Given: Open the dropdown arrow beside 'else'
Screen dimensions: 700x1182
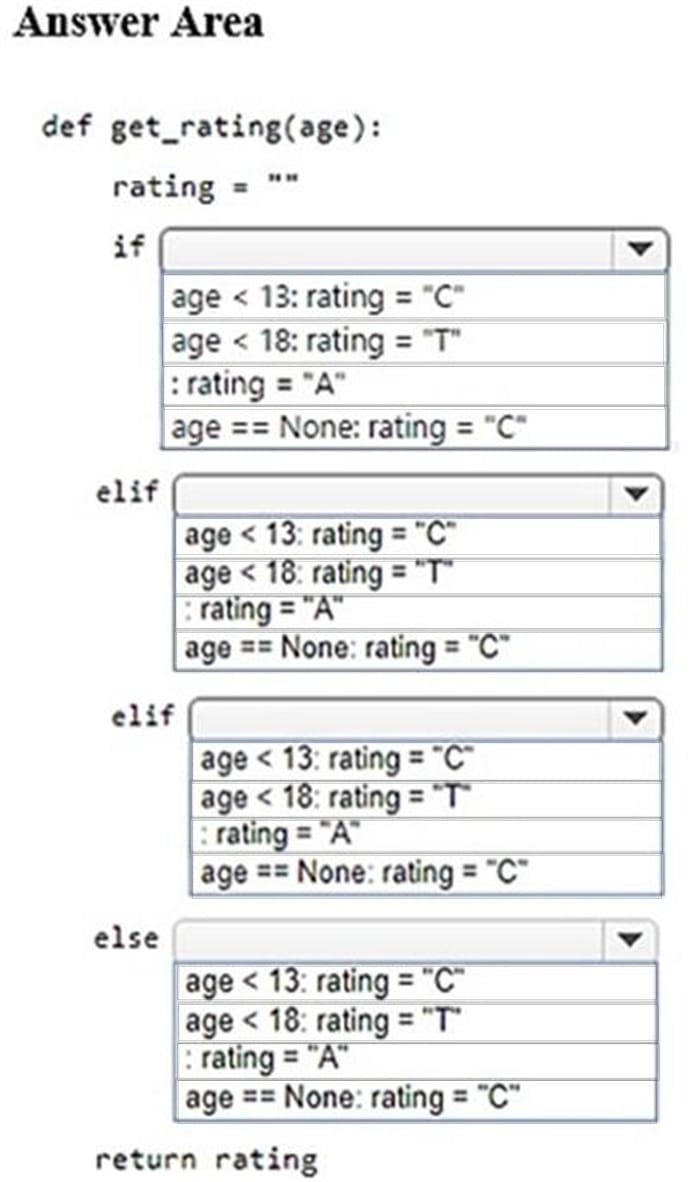Looking at the screenshot, I should pyautogui.click(x=630, y=940).
